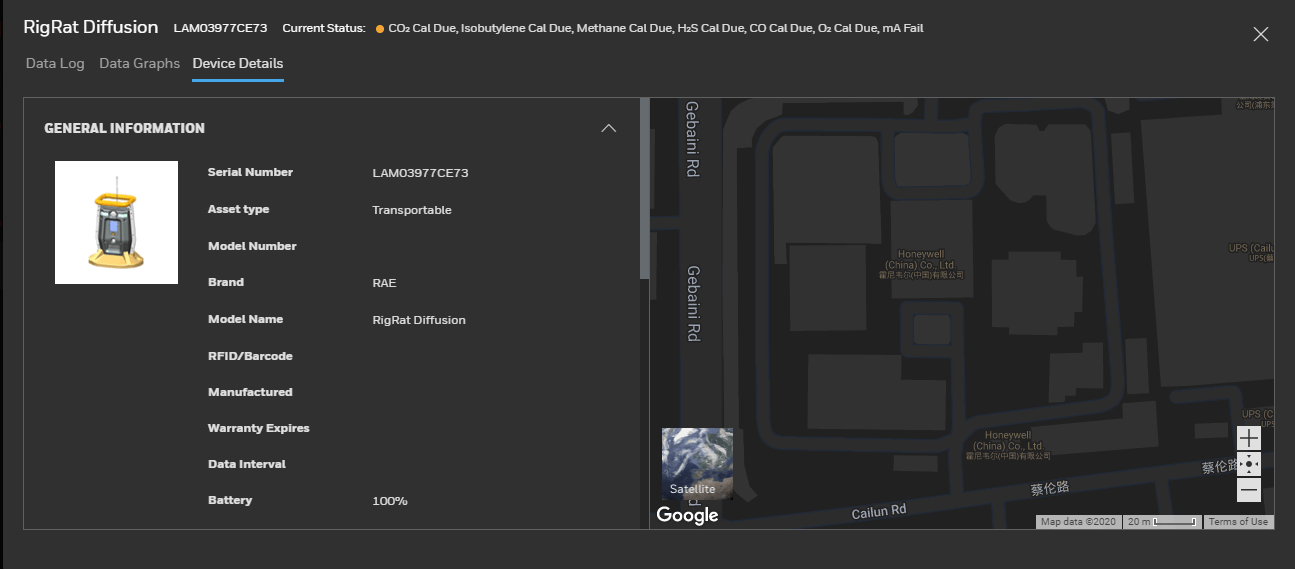The height and width of the screenshot is (569, 1295).
Task: Select serial number value LAM03977CE73 in details
Action: click(x=420, y=173)
